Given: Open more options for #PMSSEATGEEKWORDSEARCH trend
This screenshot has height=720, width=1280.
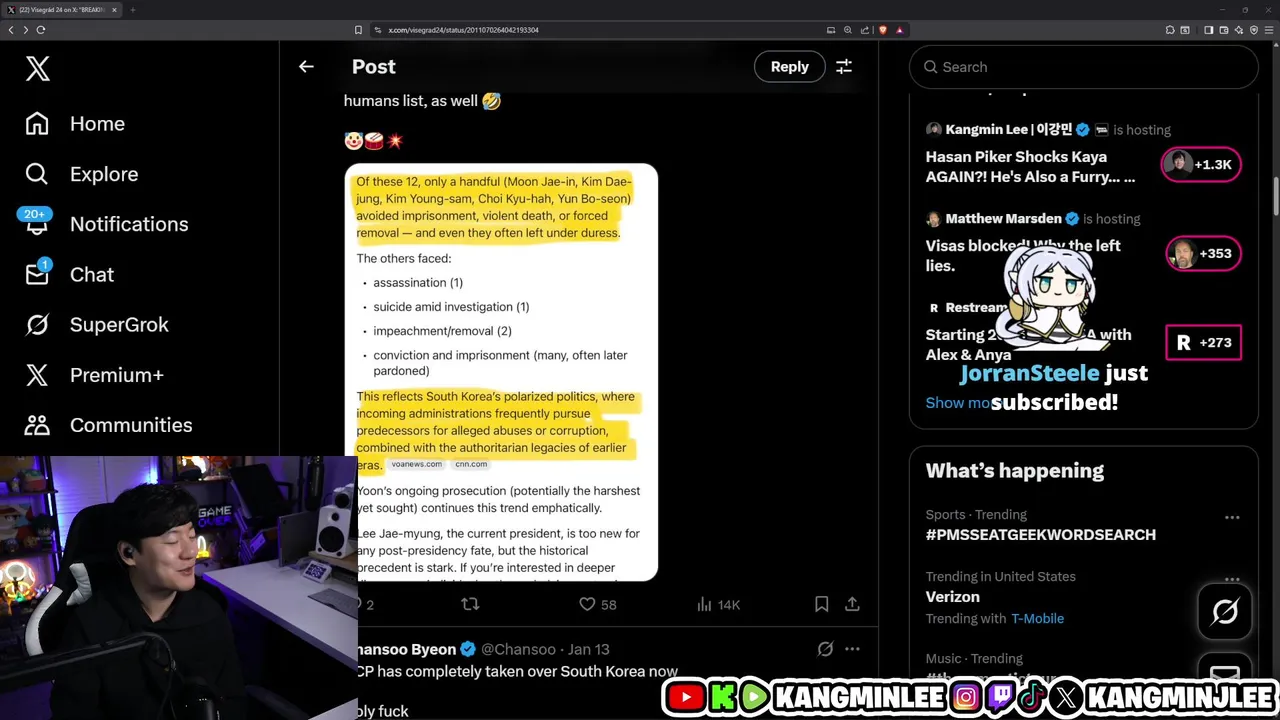Looking at the screenshot, I should coord(1232,517).
